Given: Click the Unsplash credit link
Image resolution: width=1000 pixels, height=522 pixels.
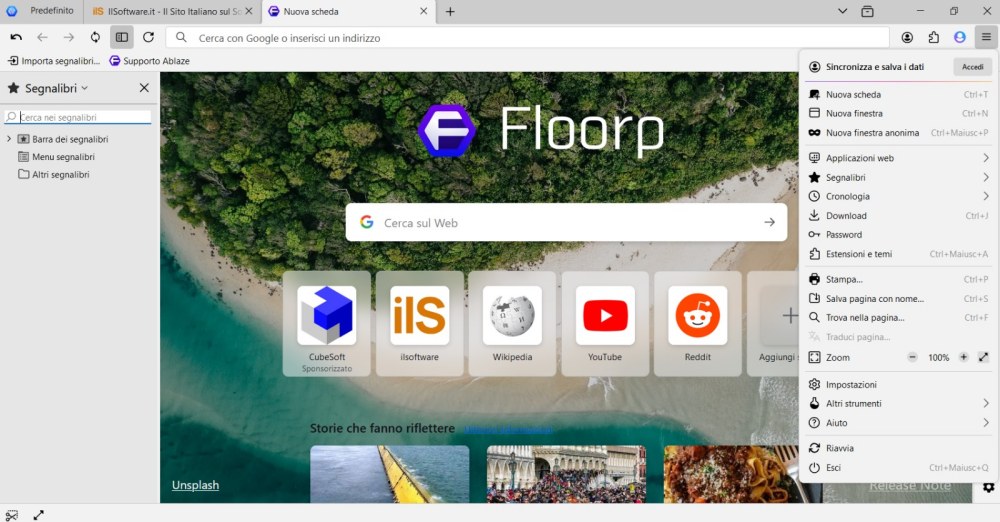Looking at the screenshot, I should (195, 485).
